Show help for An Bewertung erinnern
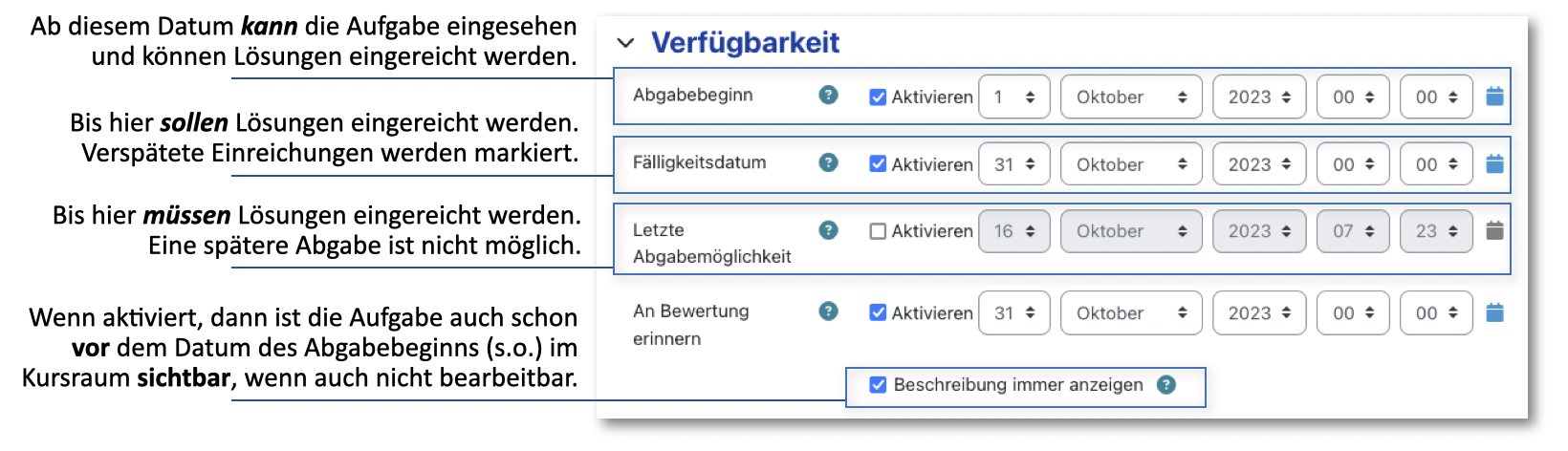The width and height of the screenshot is (1568, 451). [x=829, y=311]
